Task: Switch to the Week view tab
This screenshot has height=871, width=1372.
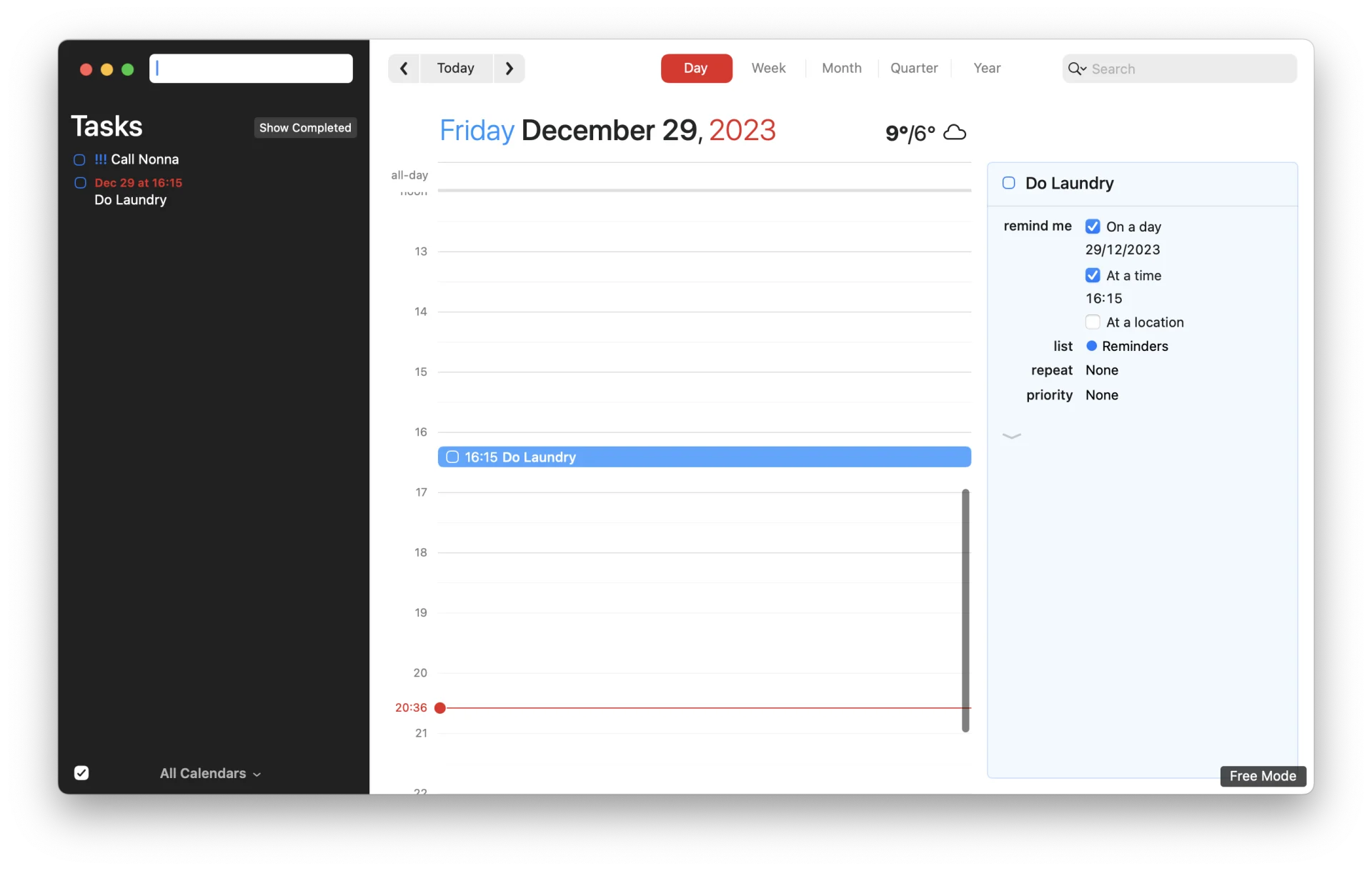Action: tap(768, 68)
